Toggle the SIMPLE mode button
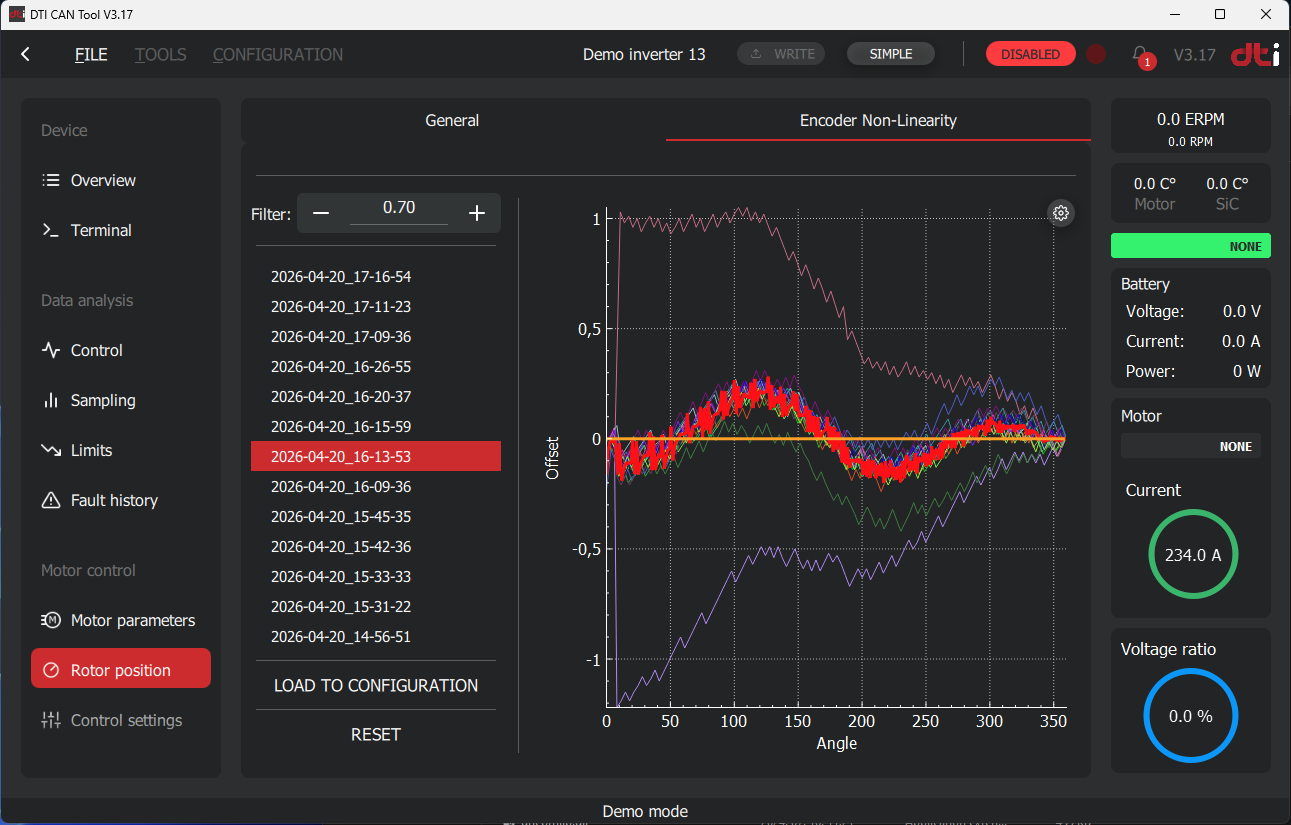The width and height of the screenshot is (1291, 825). (x=891, y=54)
